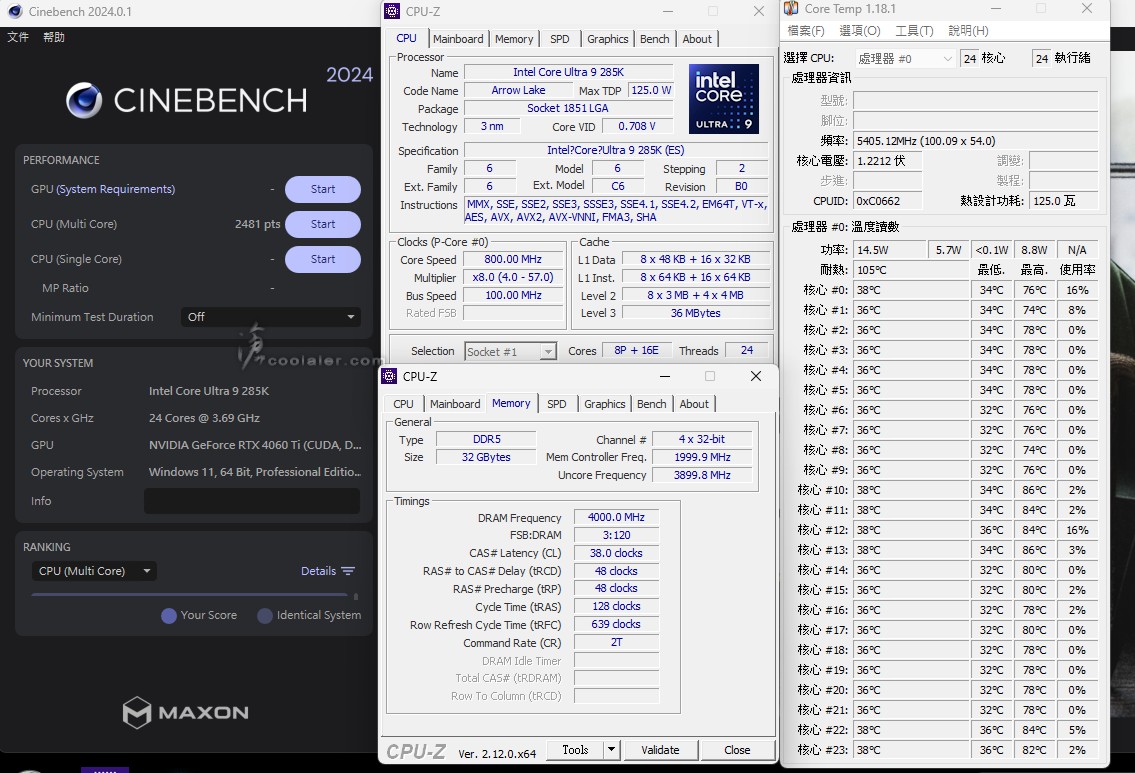The width and height of the screenshot is (1135, 773).
Task: Start the GPU (System Requirements) test
Action: [323, 189]
